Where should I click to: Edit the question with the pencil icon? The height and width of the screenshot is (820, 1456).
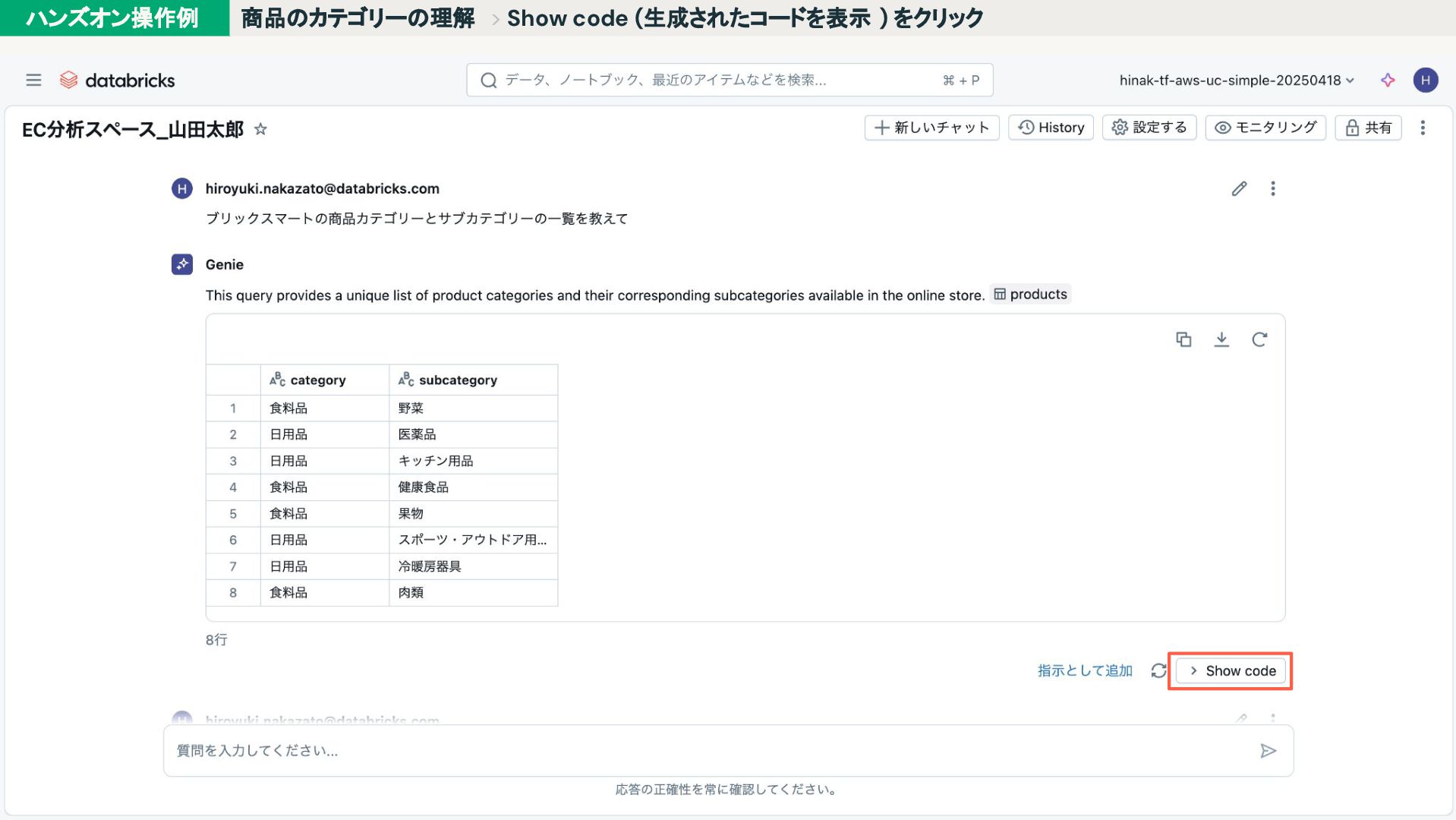click(x=1239, y=188)
